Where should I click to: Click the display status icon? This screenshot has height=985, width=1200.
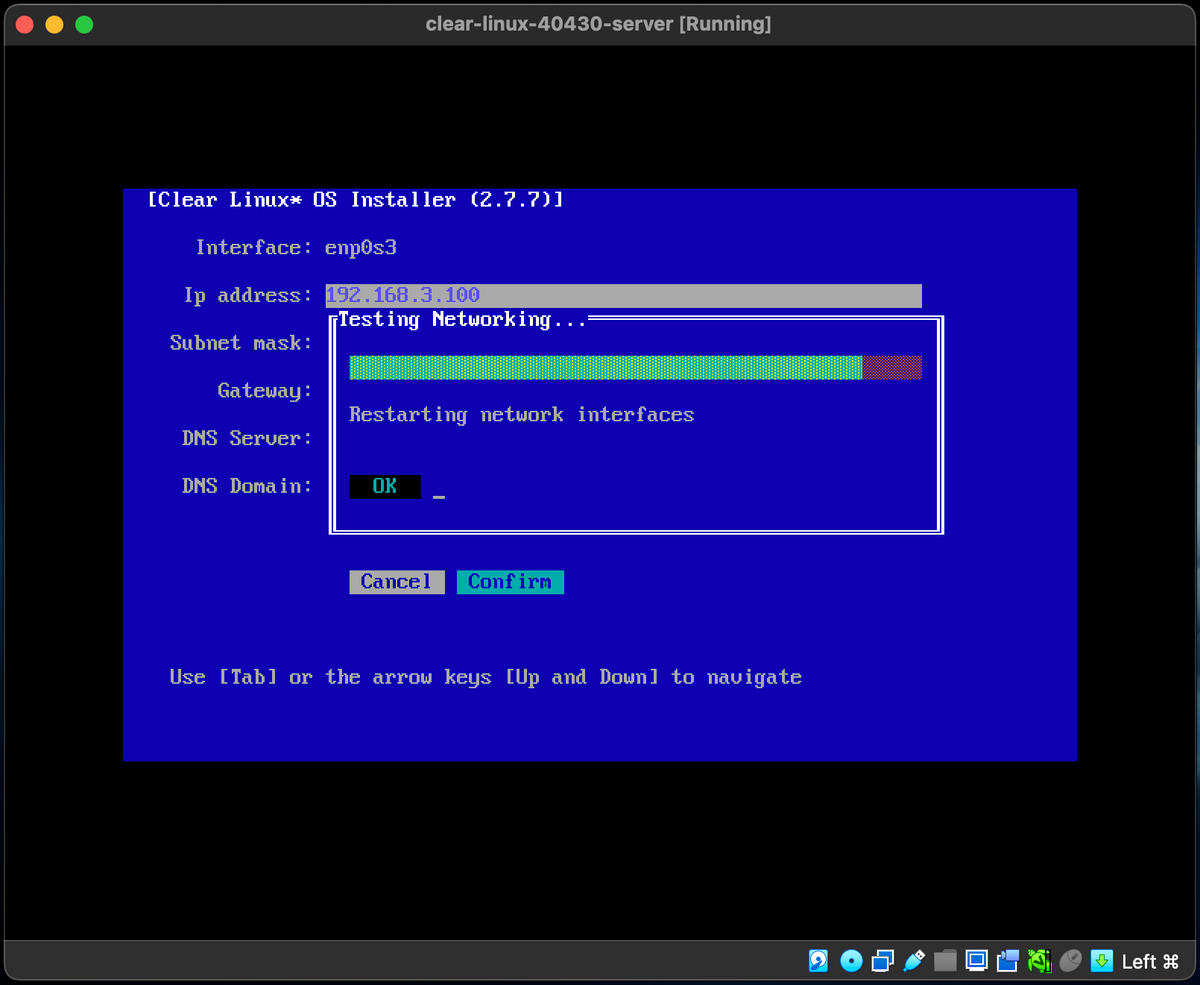click(977, 961)
